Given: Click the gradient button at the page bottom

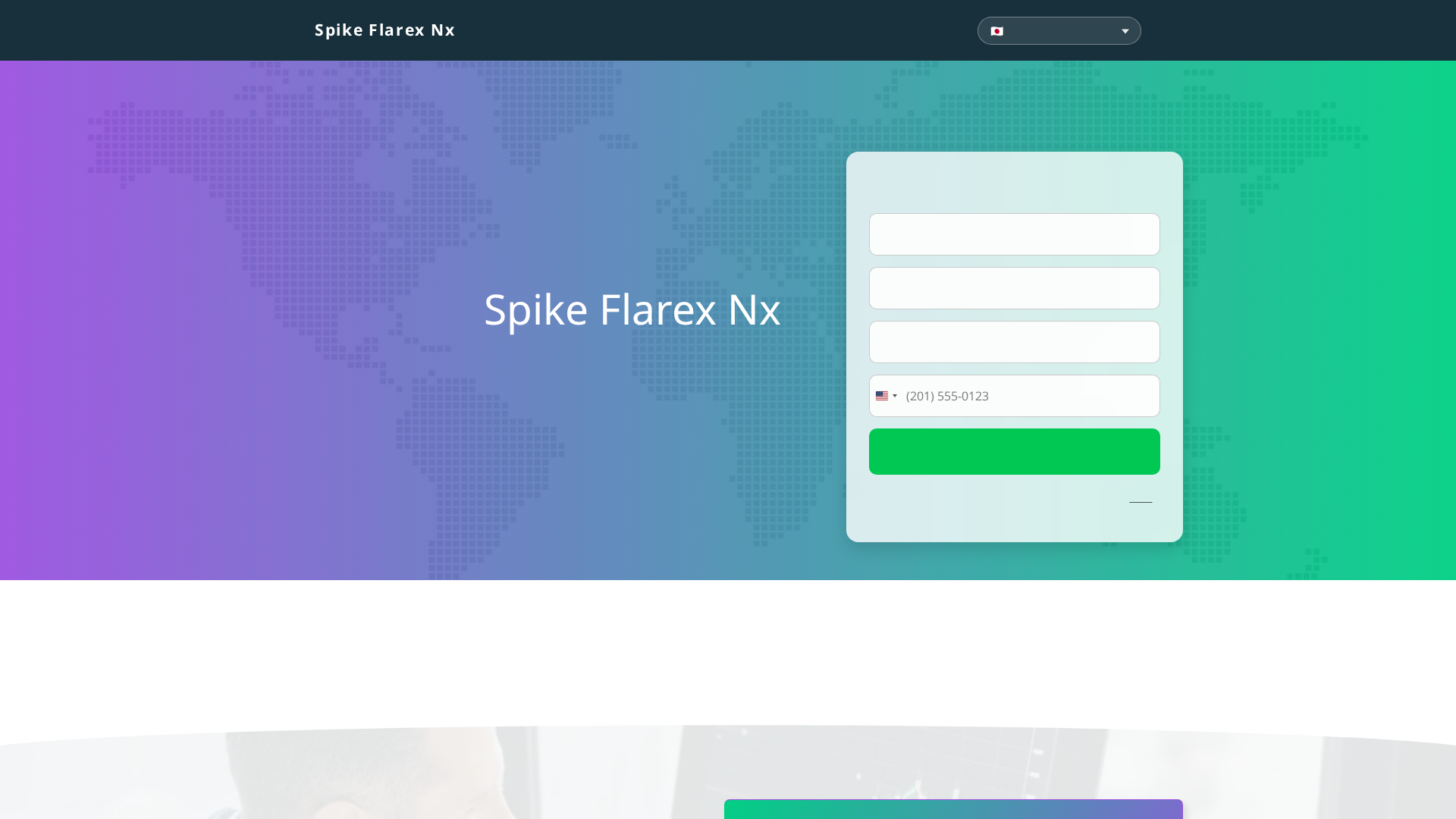Looking at the screenshot, I should point(952,811).
